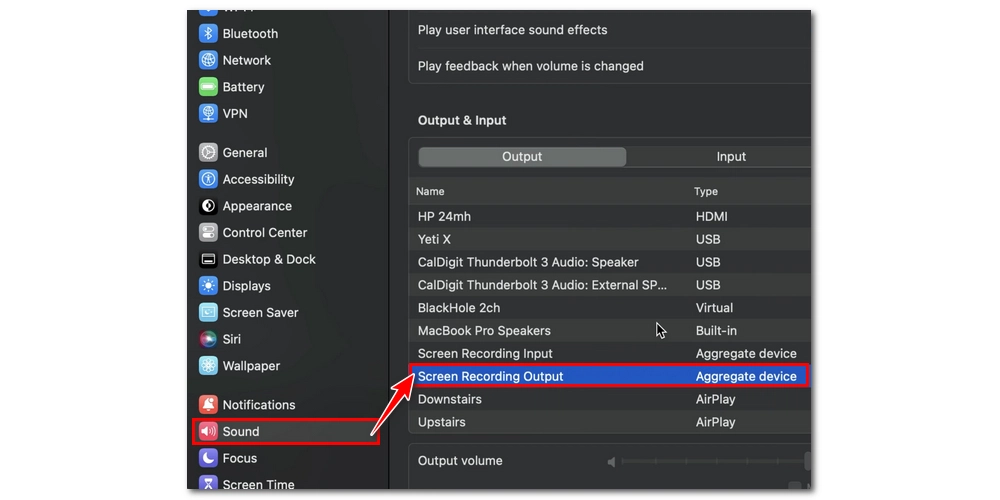Select the Displays sun icon
1000x500 pixels.
pos(208,286)
